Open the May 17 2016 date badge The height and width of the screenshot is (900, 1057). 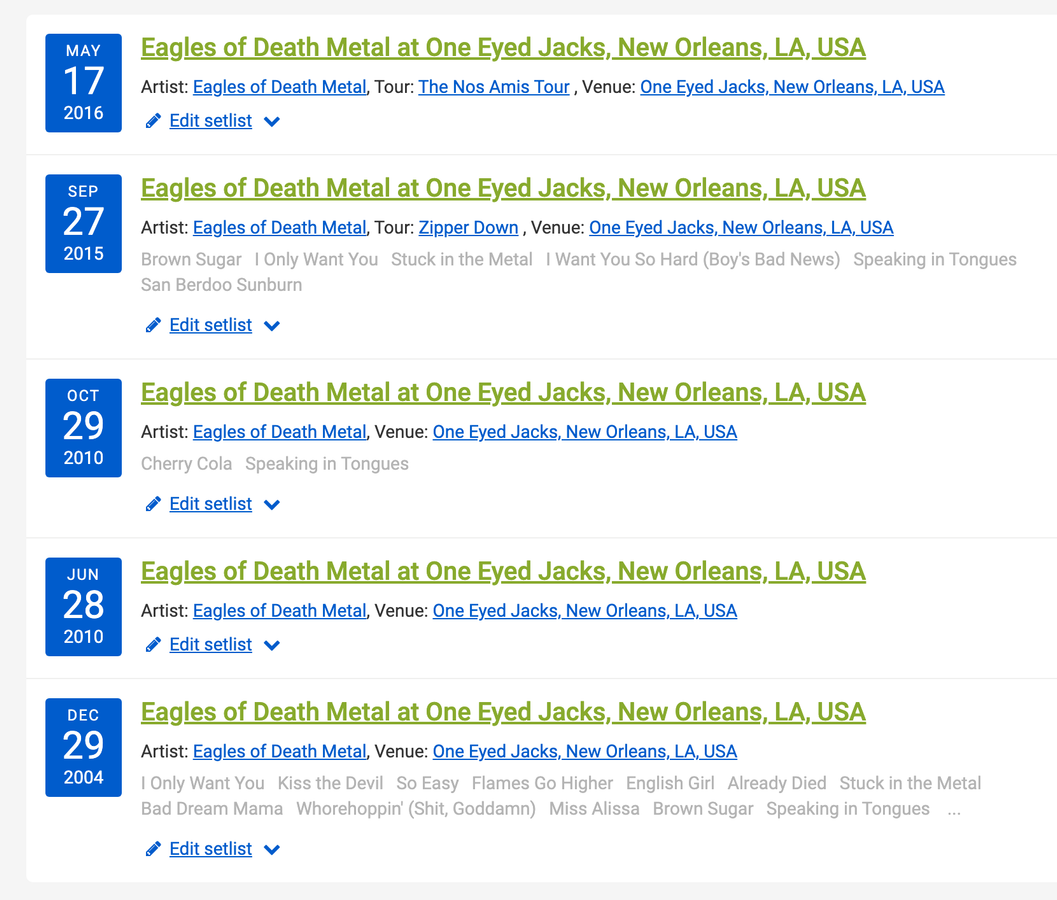pyautogui.click(x=83, y=83)
